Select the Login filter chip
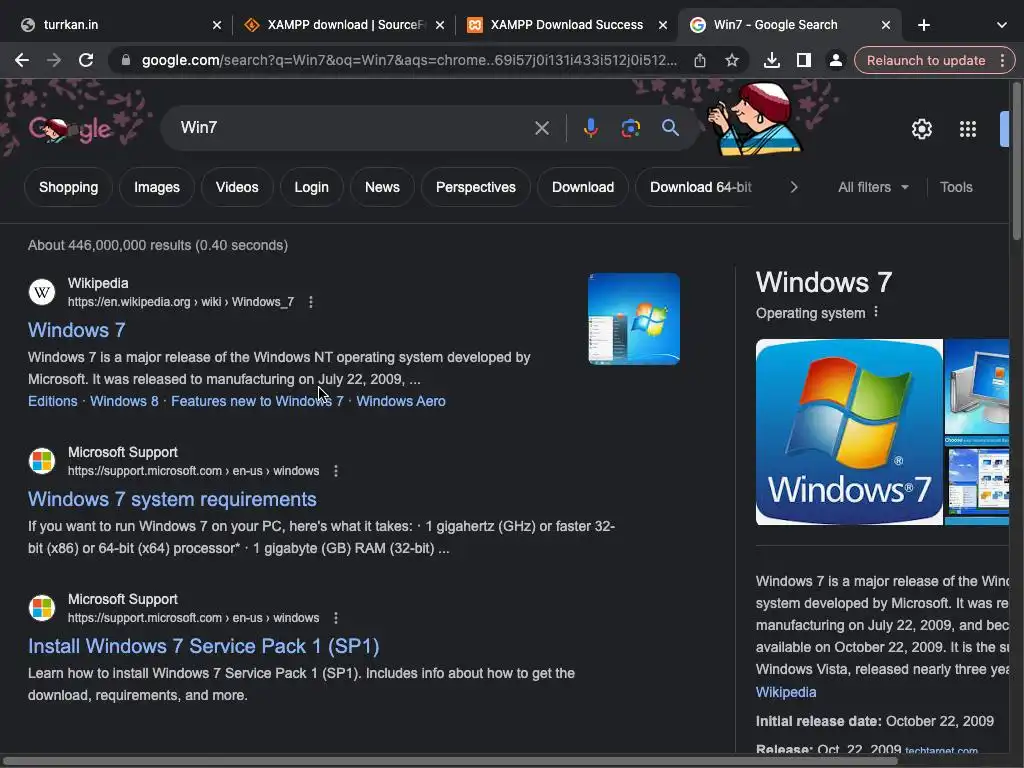This screenshot has height=768, width=1024. 312,187
